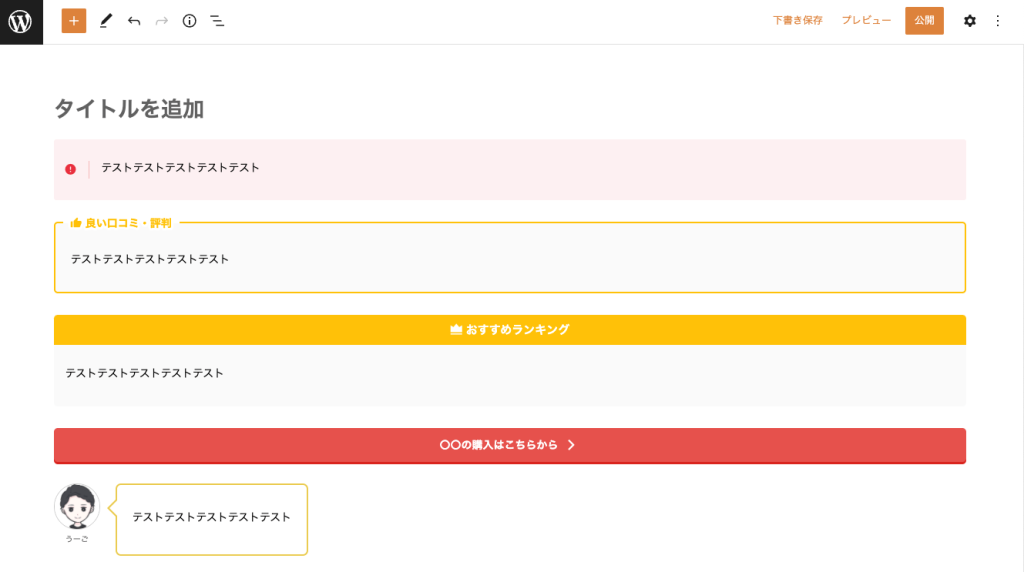
Task: Open the block inserter plus button
Action: point(74,21)
